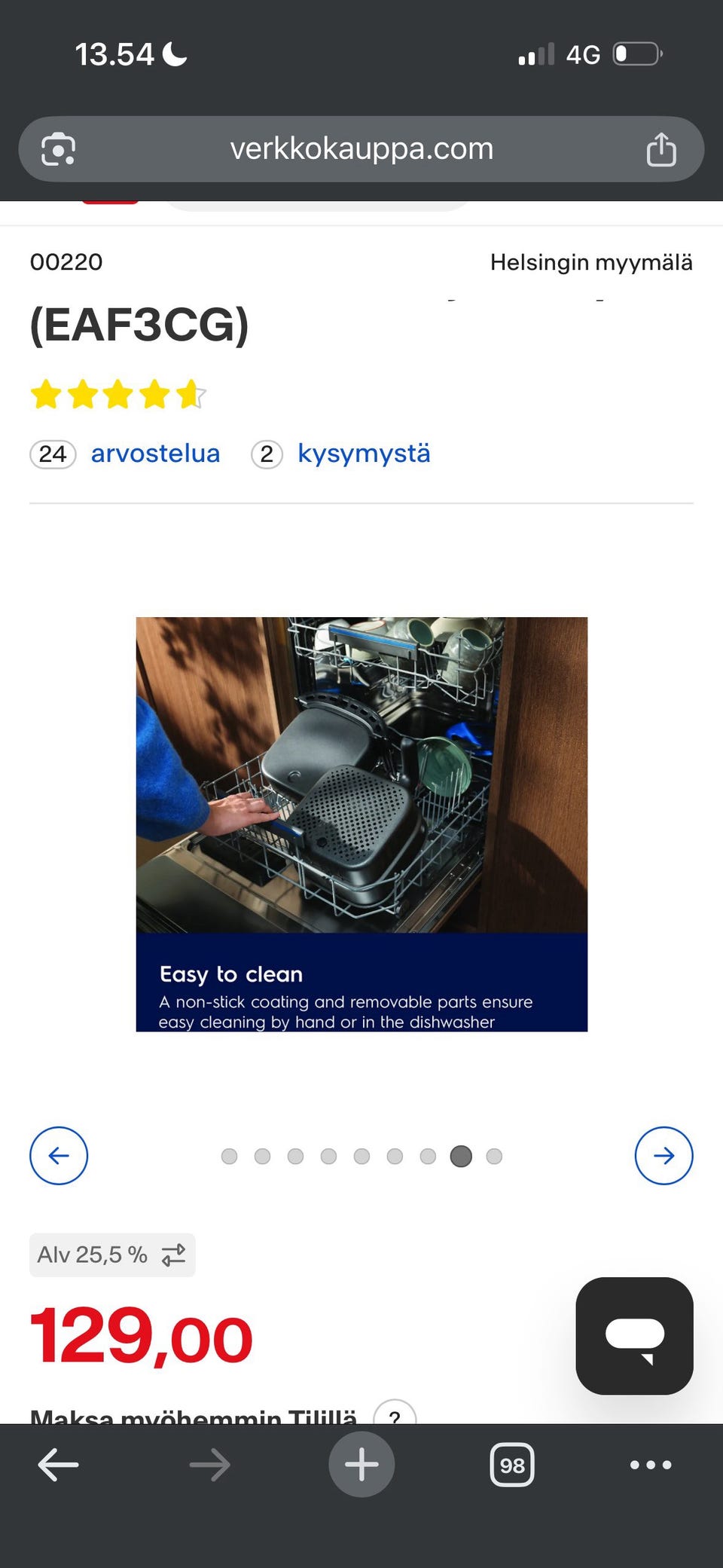Jump to the last carousel dot

pos(494,1156)
